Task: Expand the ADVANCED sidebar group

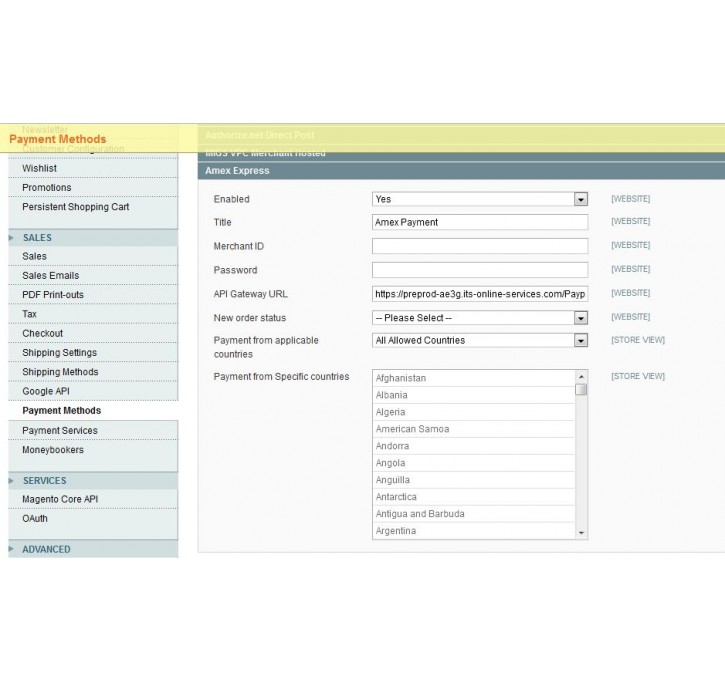Action: coord(92,549)
